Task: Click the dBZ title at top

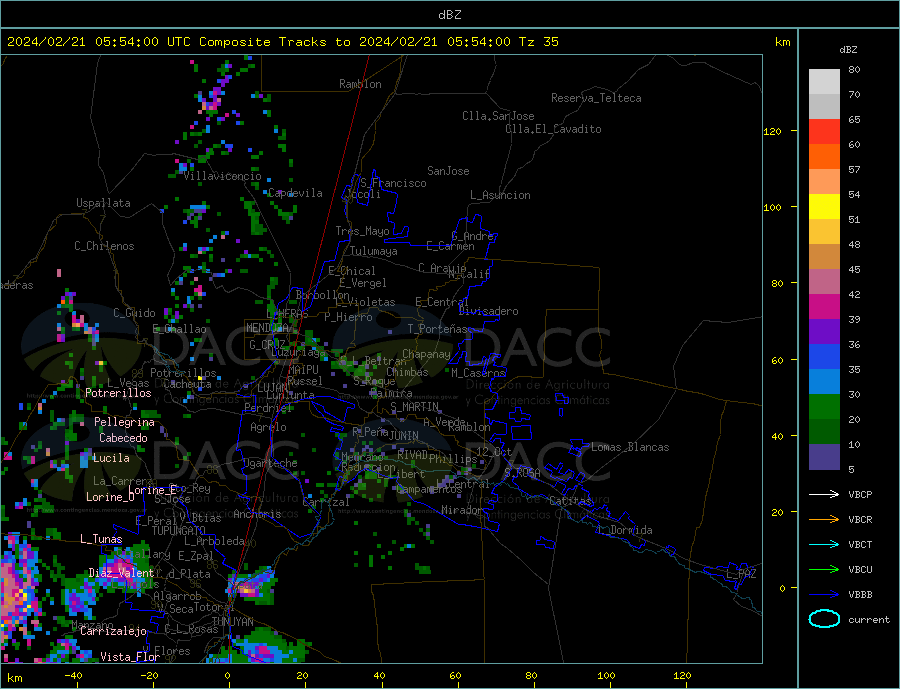Action: [x=449, y=15]
